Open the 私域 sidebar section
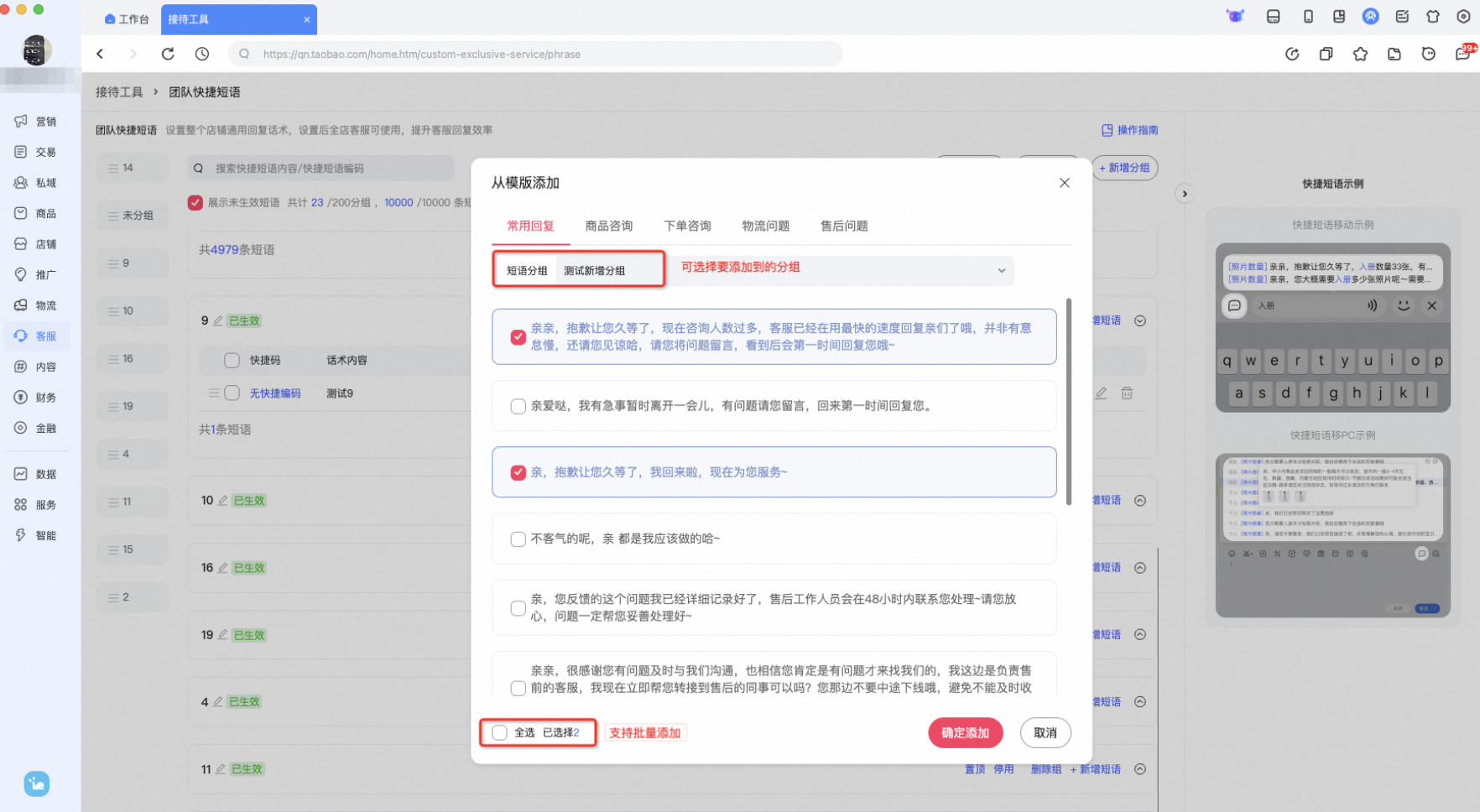Image resolution: width=1480 pixels, height=812 pixels. [35, 183]
